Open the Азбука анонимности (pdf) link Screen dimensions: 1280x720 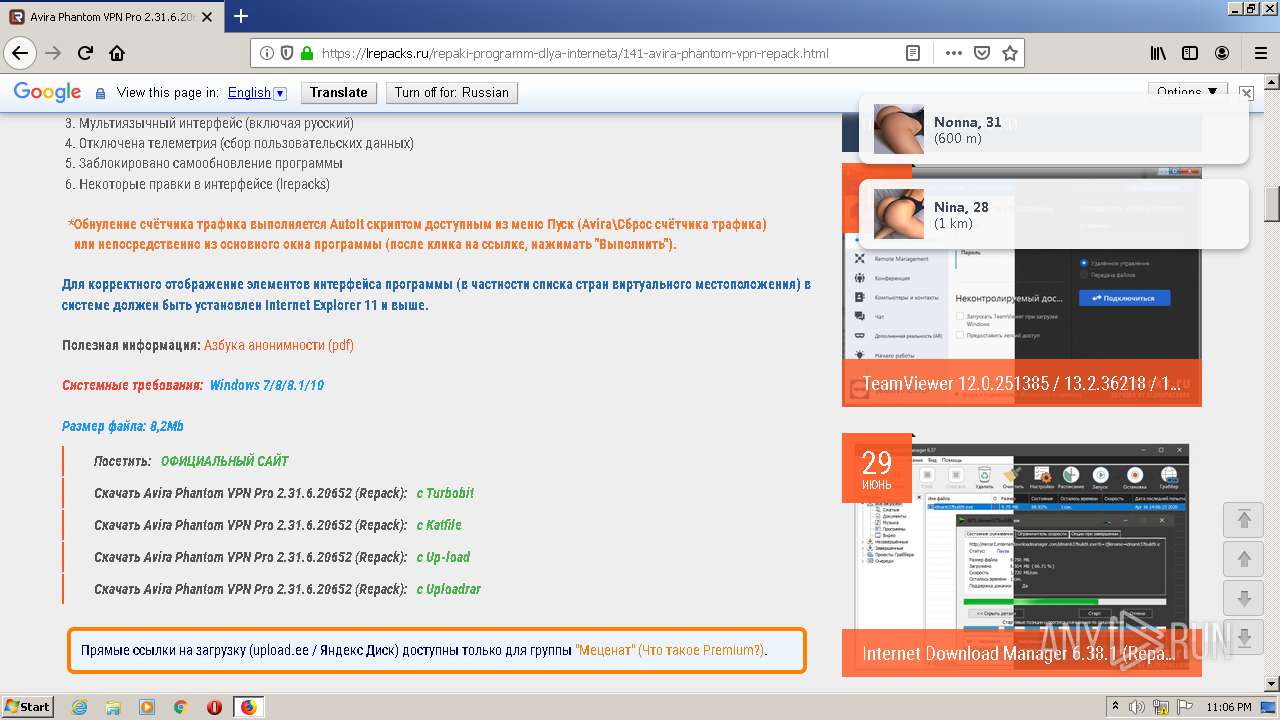click(x=279, y=345)
